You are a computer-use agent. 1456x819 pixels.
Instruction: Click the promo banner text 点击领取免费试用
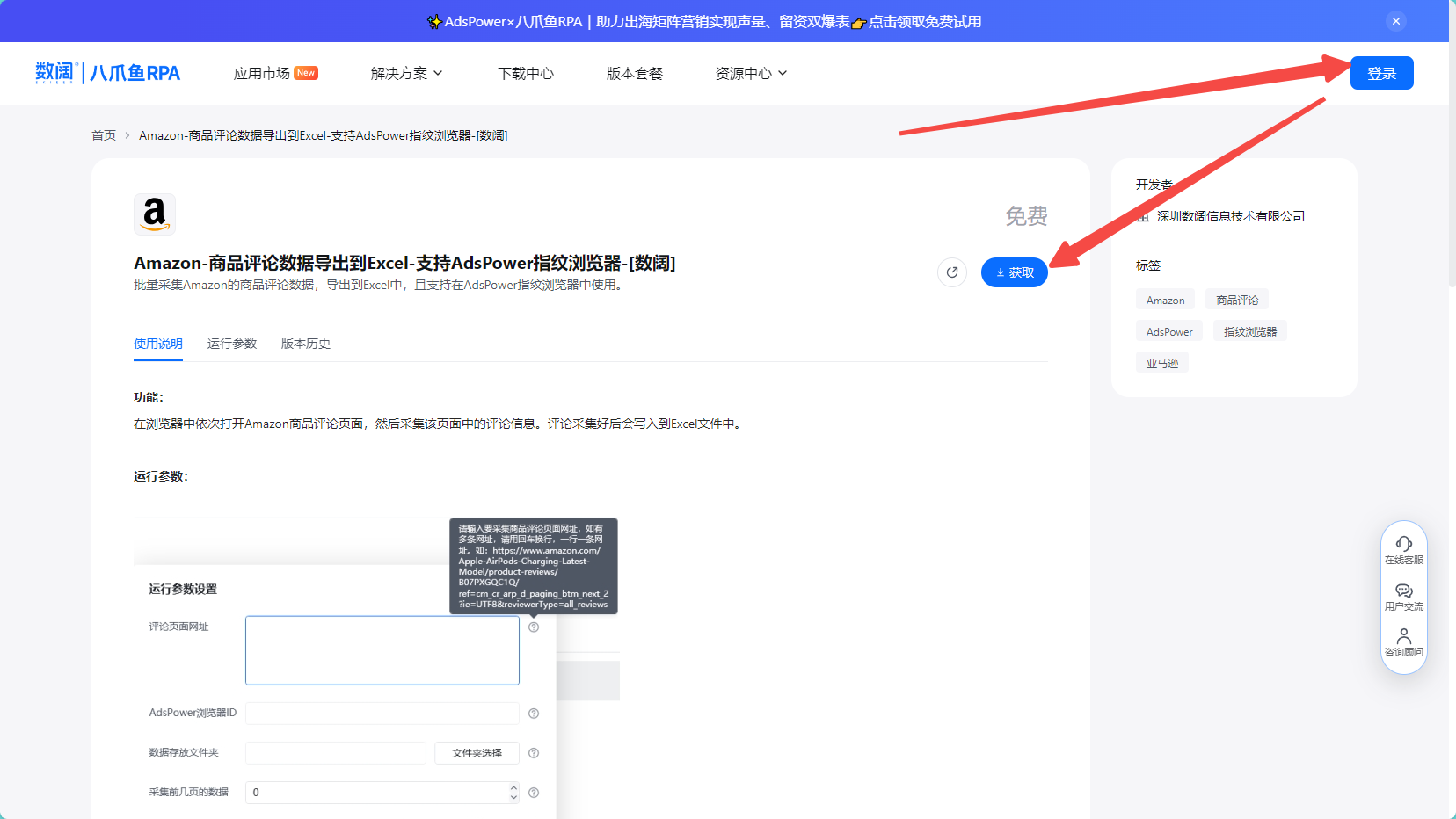point(925,21)
